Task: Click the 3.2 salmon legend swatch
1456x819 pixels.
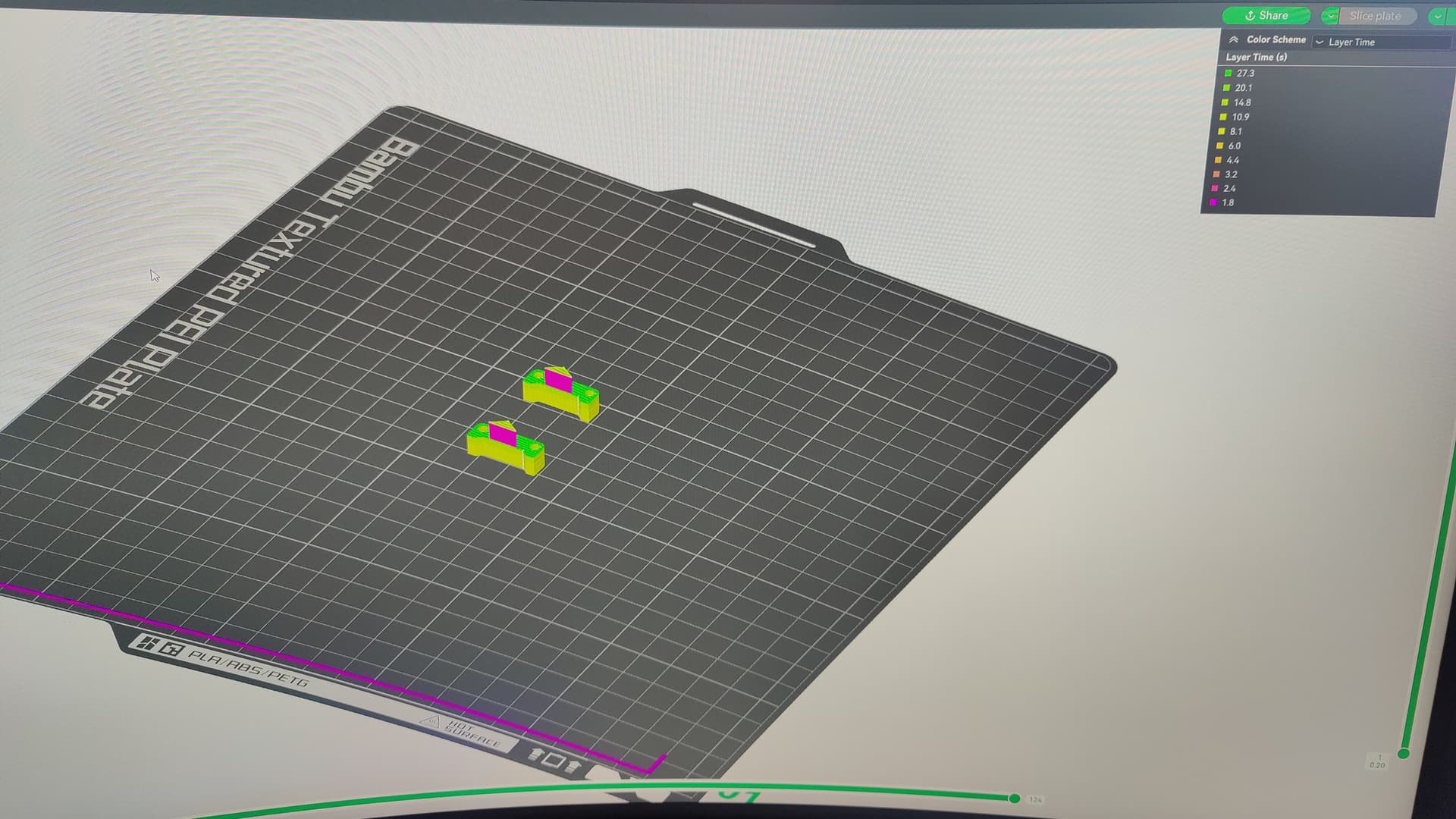Action: point(1217,174)
